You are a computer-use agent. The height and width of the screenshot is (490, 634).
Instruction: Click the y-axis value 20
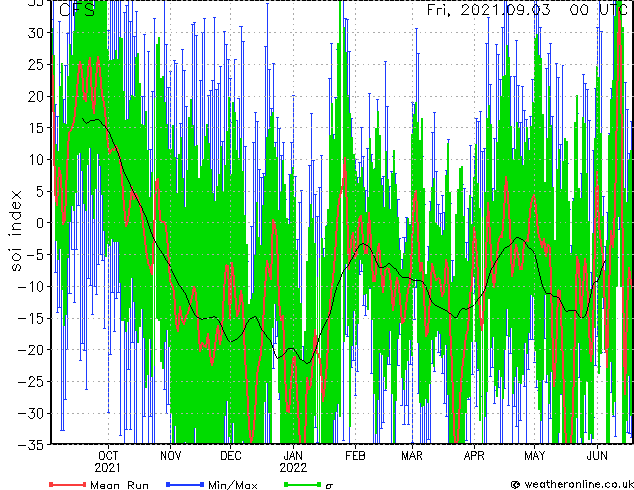[35, 96]
